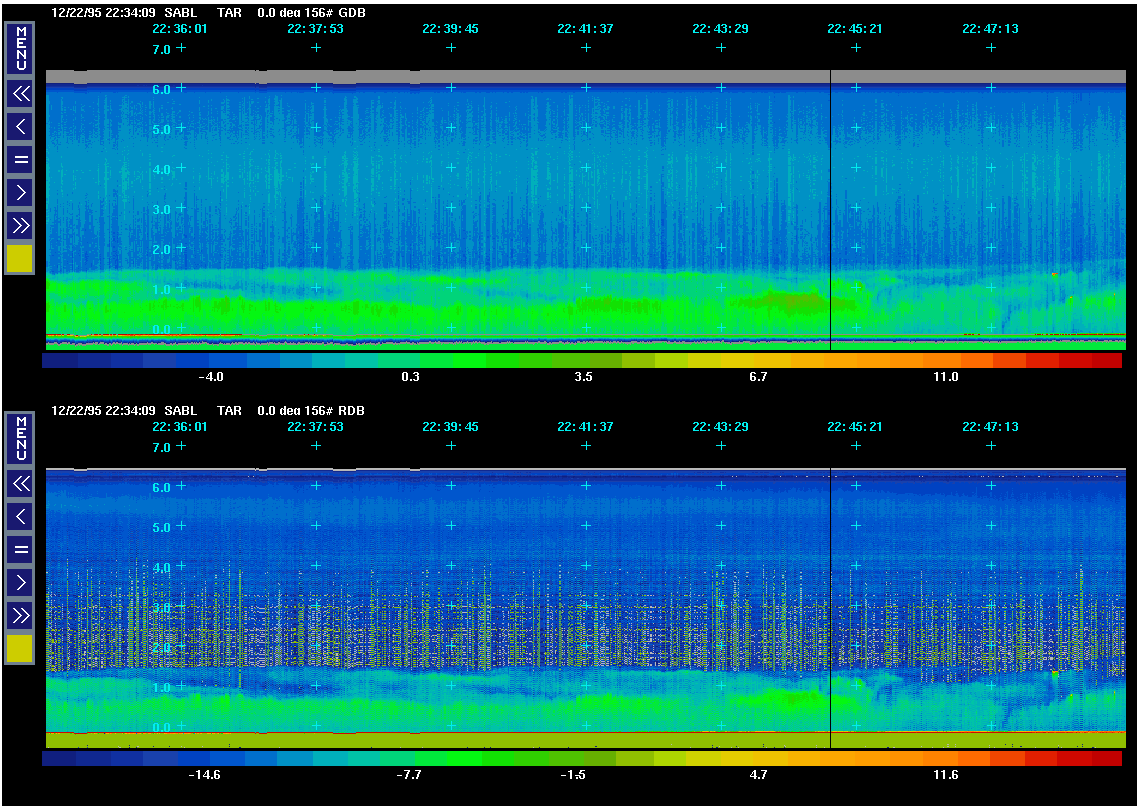The height and width of the screenshot is (810, 1141).
Task: Click red end of the GDB color scale
Action: pyautogui.click(x=1105, y=360)
